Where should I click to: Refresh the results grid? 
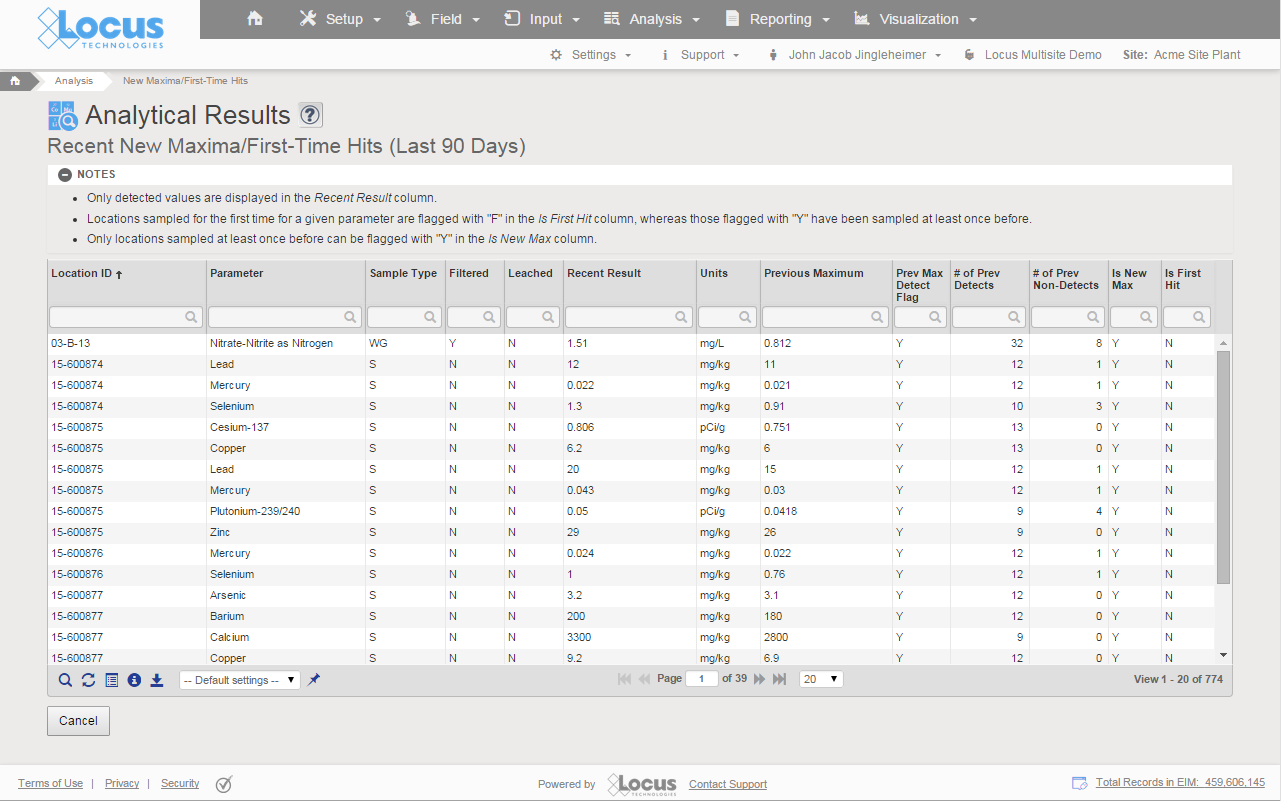coord(88,679)
